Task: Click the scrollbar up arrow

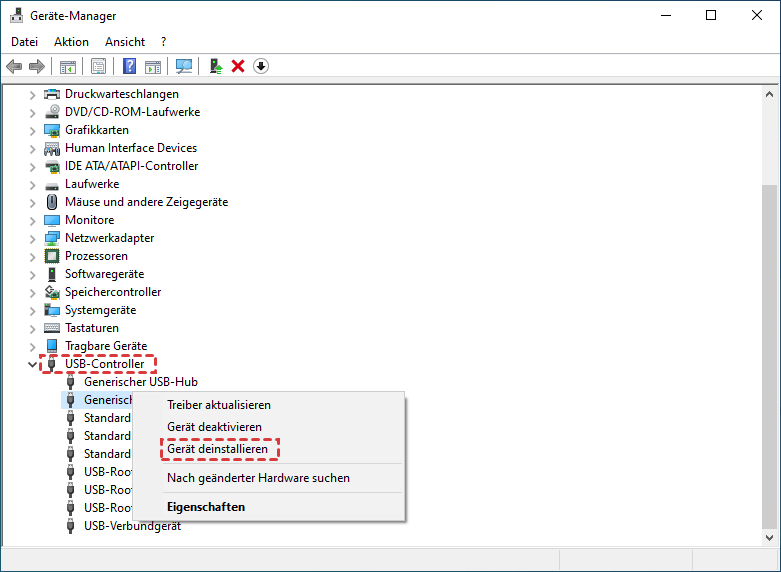Action: [769, 94]
